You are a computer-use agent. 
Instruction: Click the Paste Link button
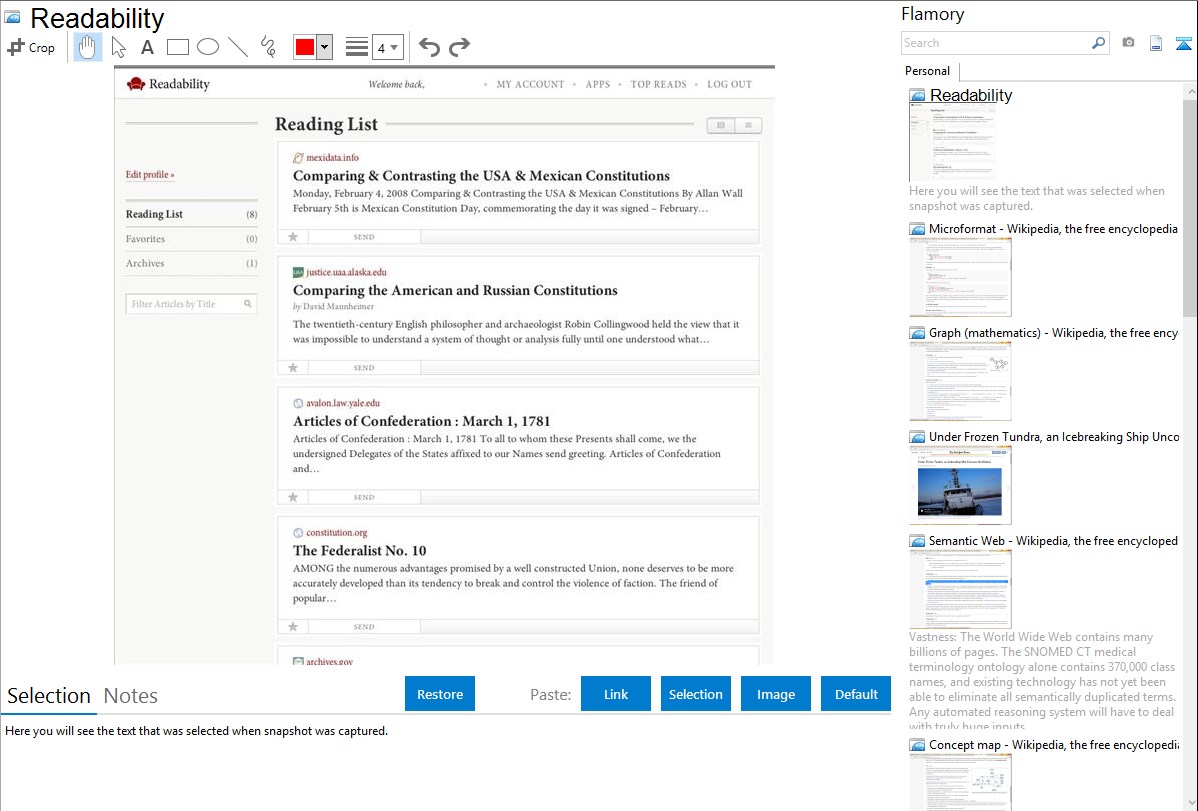click(x=616, y=694)
